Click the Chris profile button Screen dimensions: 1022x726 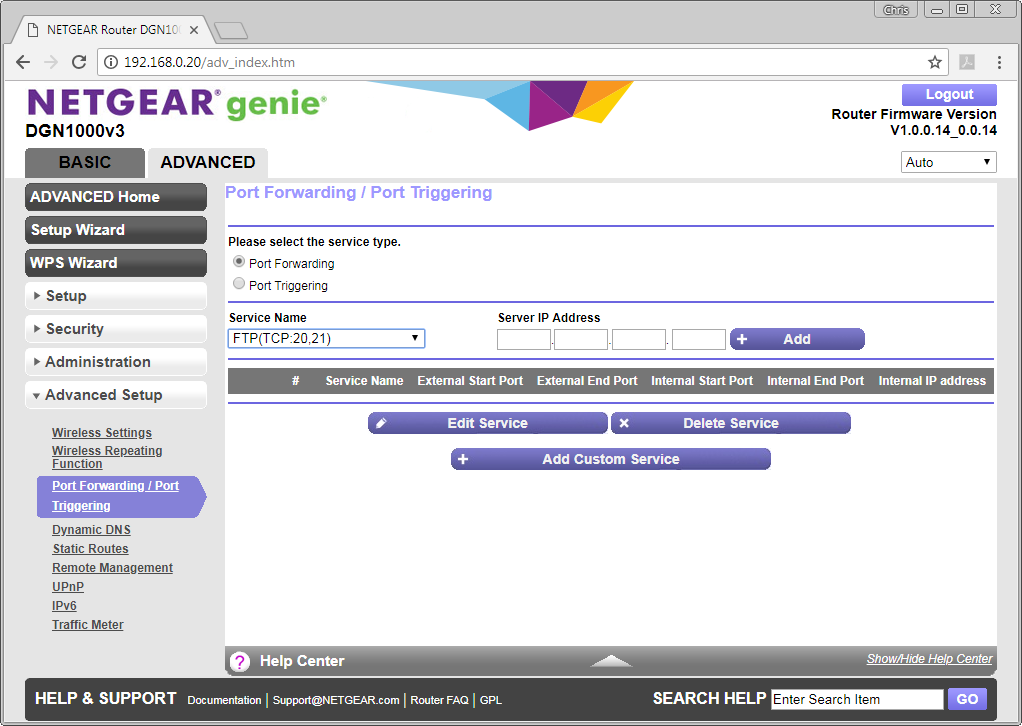click(x=896, y=9)
